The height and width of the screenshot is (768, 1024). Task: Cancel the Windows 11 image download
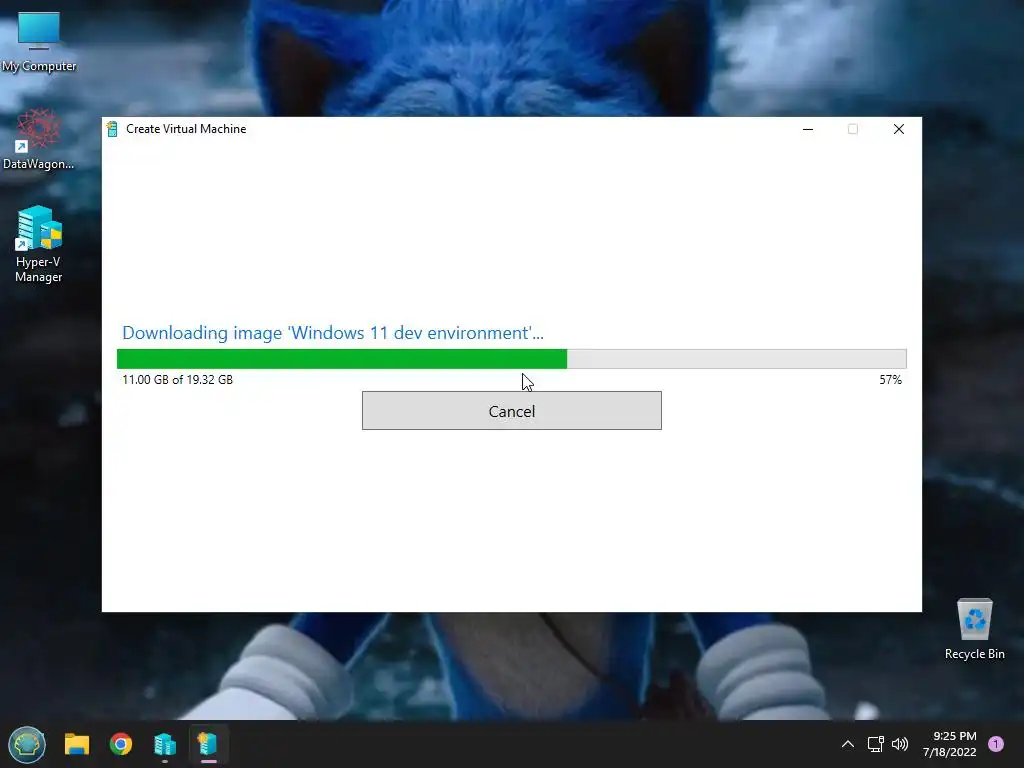[x=511, y=411]
